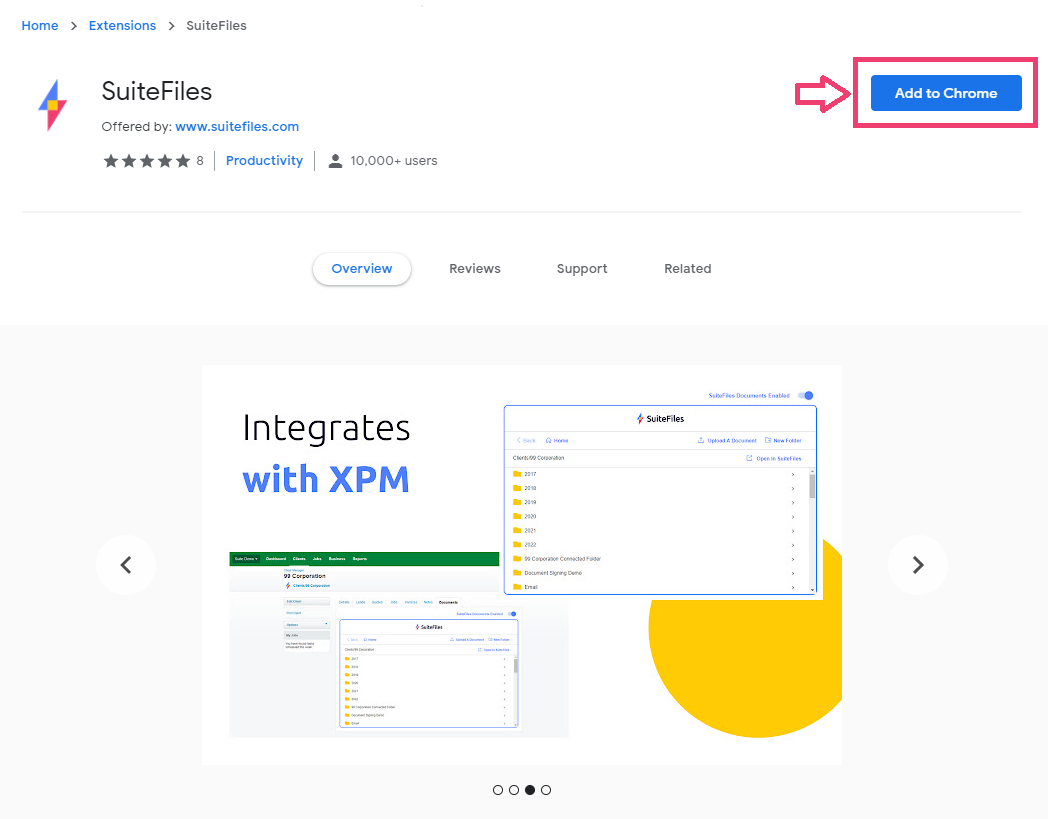
Task: Click the 2017 folder icon
Action: point(516,472)
